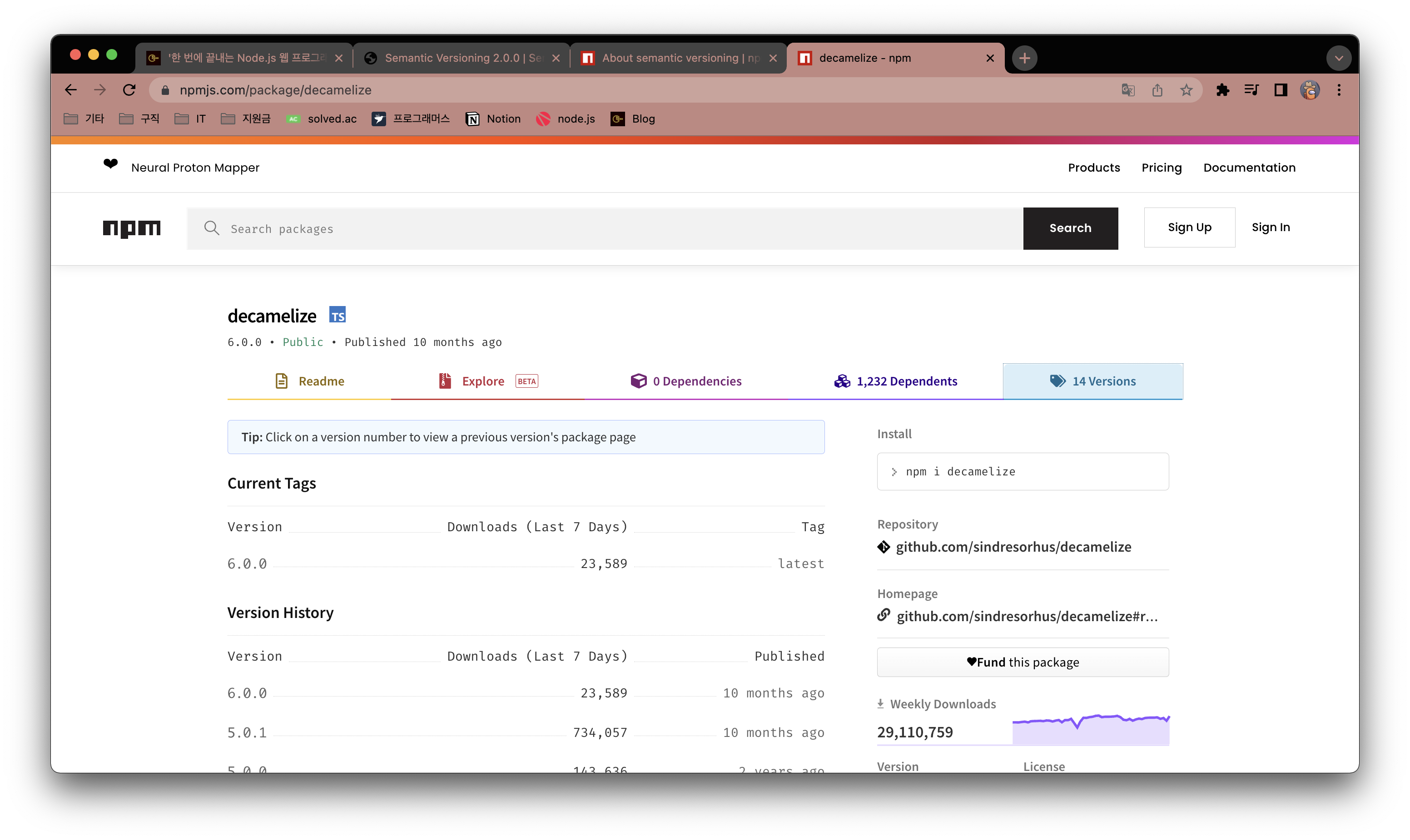Click the share page icon
Image resolution: width=1410 pixels, height=840 pixels.
tap(1157, 90)
